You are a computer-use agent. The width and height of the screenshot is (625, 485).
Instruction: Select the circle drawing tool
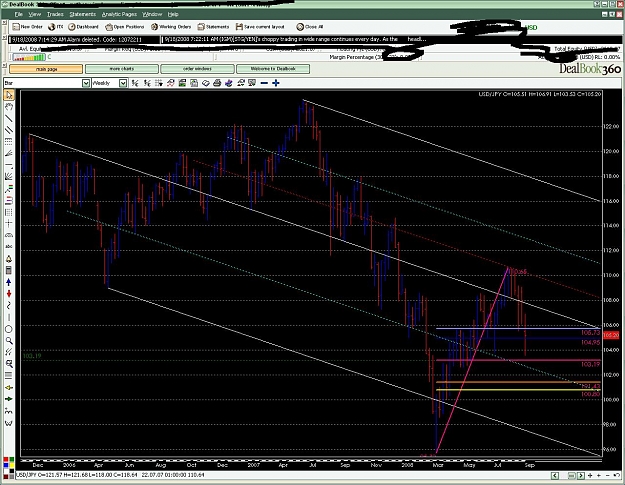(9, 329)
